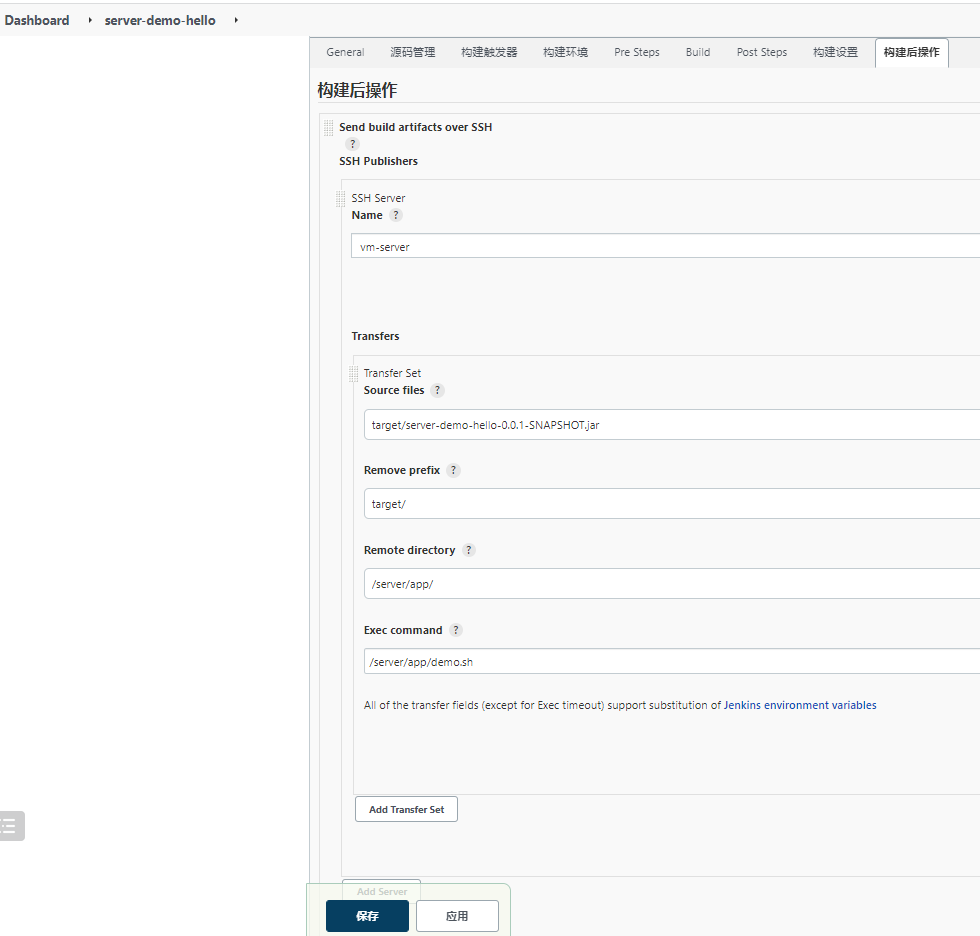
Task: Open help for Source files
Action: click(x=438, y=390)
